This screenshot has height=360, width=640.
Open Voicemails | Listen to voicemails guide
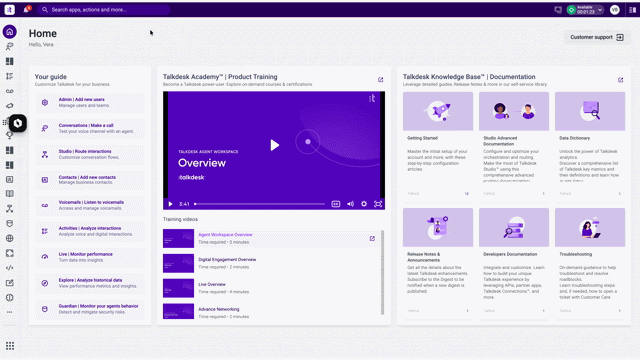click(x=90, y=205)
